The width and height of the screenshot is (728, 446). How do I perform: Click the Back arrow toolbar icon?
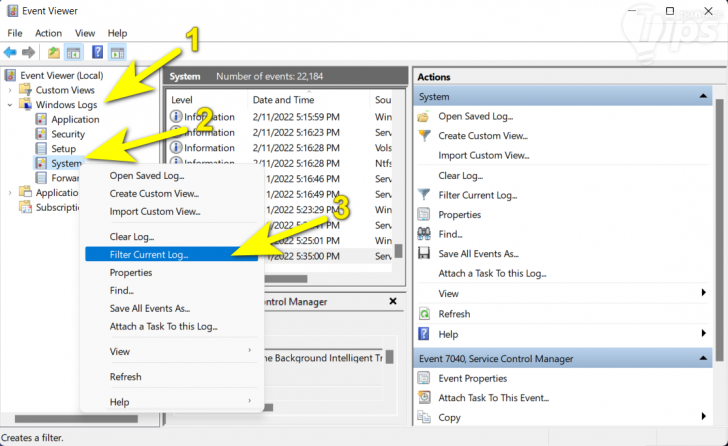coord(10,52)
